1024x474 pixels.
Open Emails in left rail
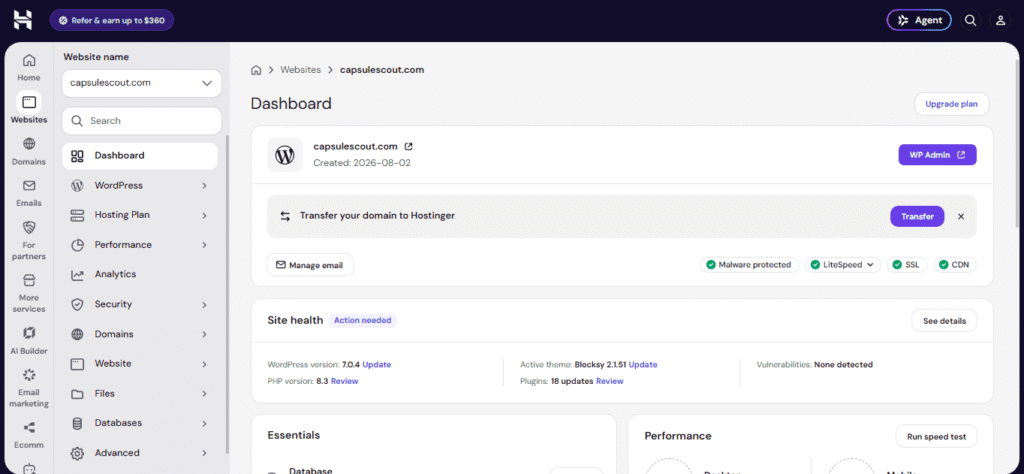point(29,193)
